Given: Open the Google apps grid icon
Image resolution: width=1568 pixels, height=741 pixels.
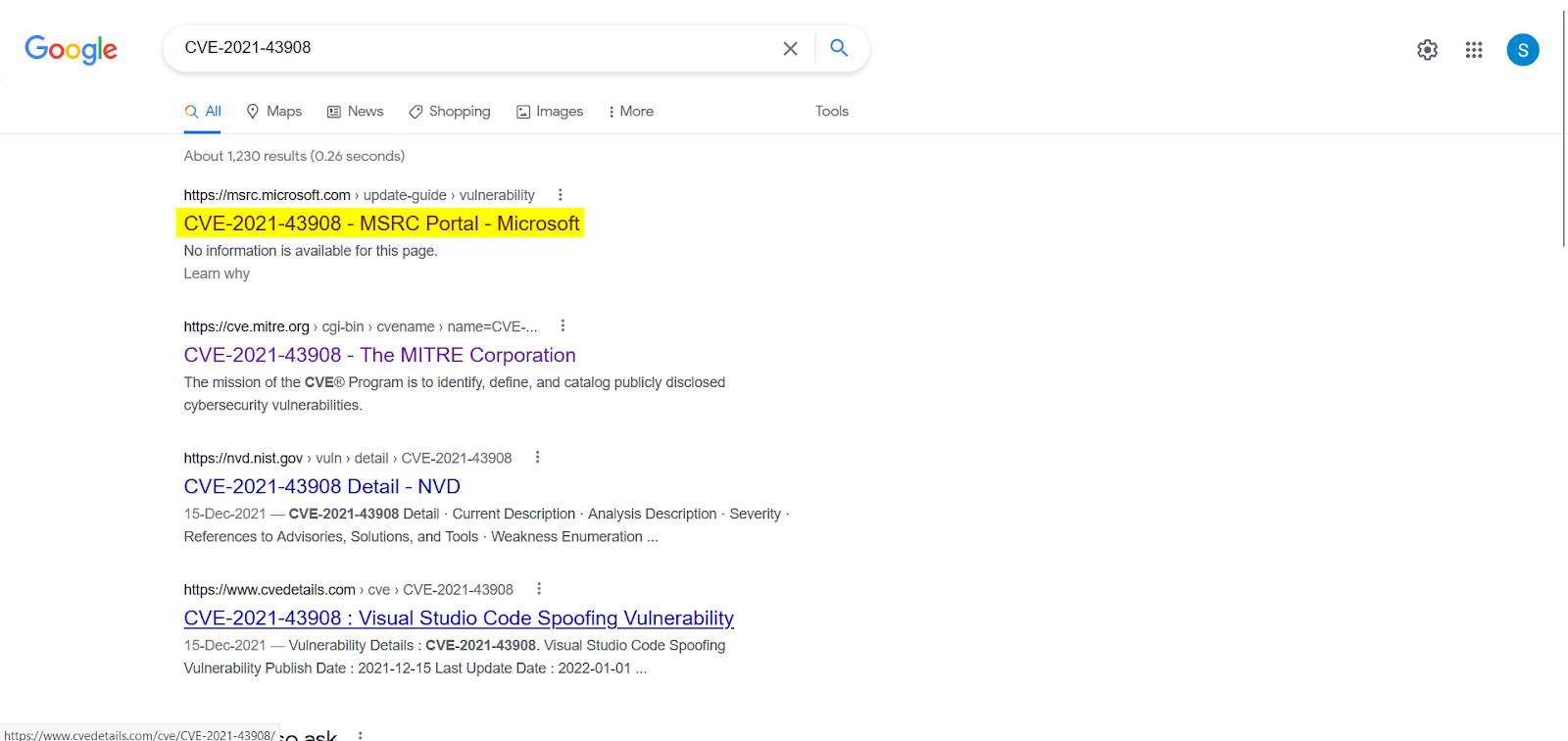Looking at the screenshot, I should (x=1474, y=50).
